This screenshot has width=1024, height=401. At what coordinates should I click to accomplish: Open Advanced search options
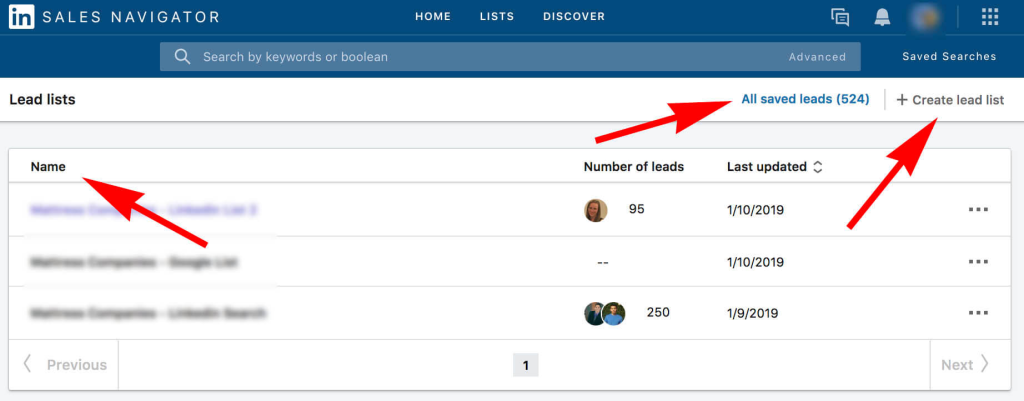tap(817, 57)
